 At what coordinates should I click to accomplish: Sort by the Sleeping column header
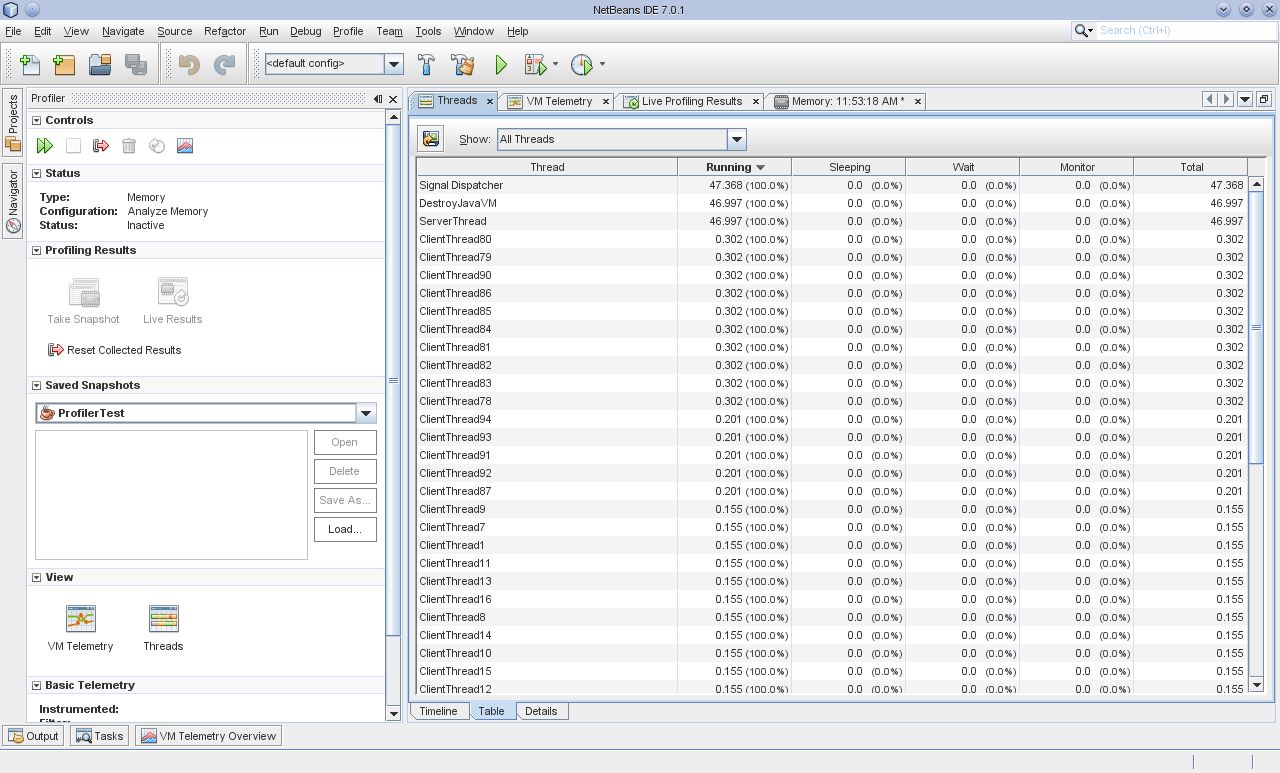[x=849, y=167]
